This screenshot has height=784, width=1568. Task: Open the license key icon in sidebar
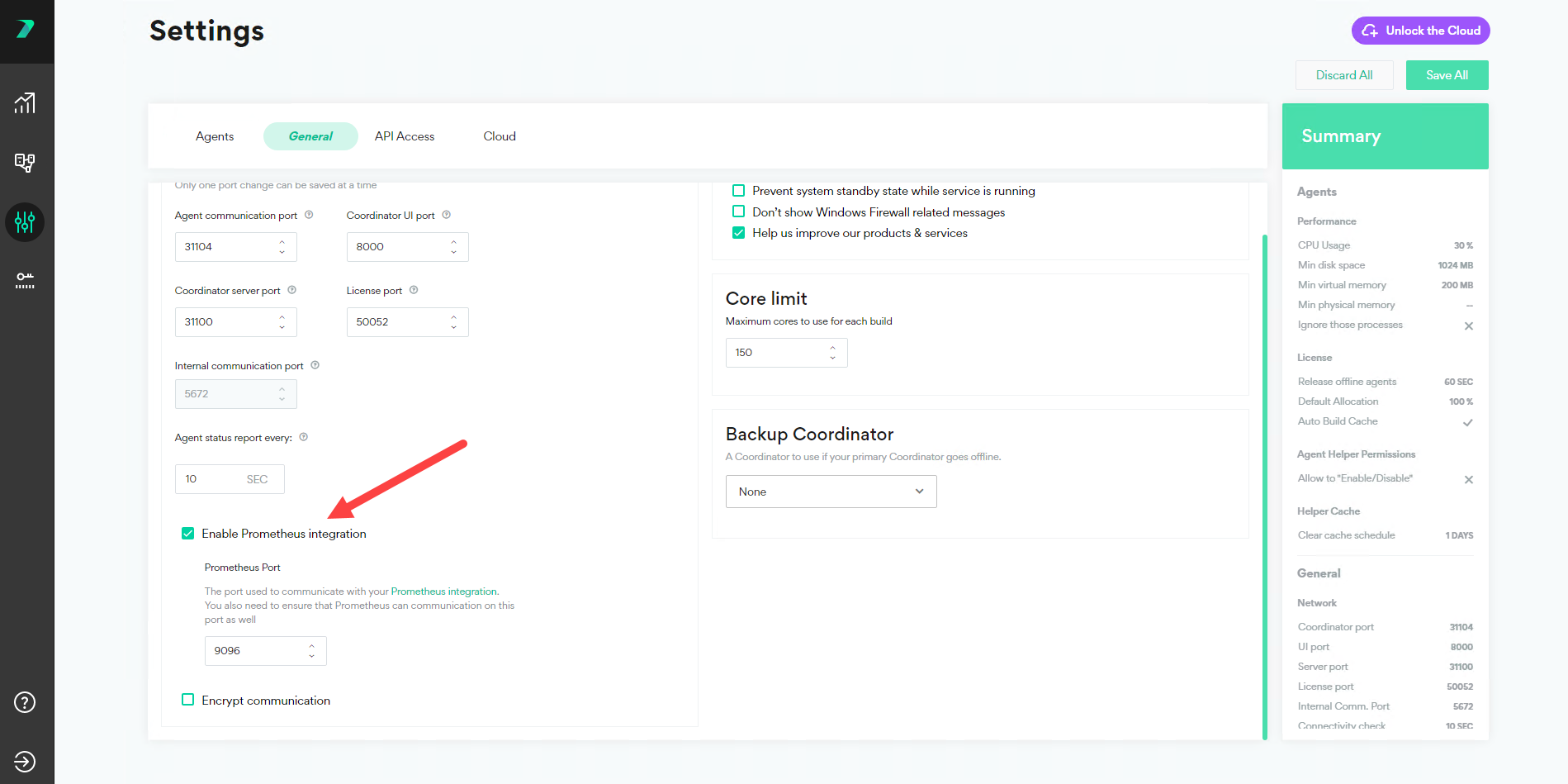point(25,281)
